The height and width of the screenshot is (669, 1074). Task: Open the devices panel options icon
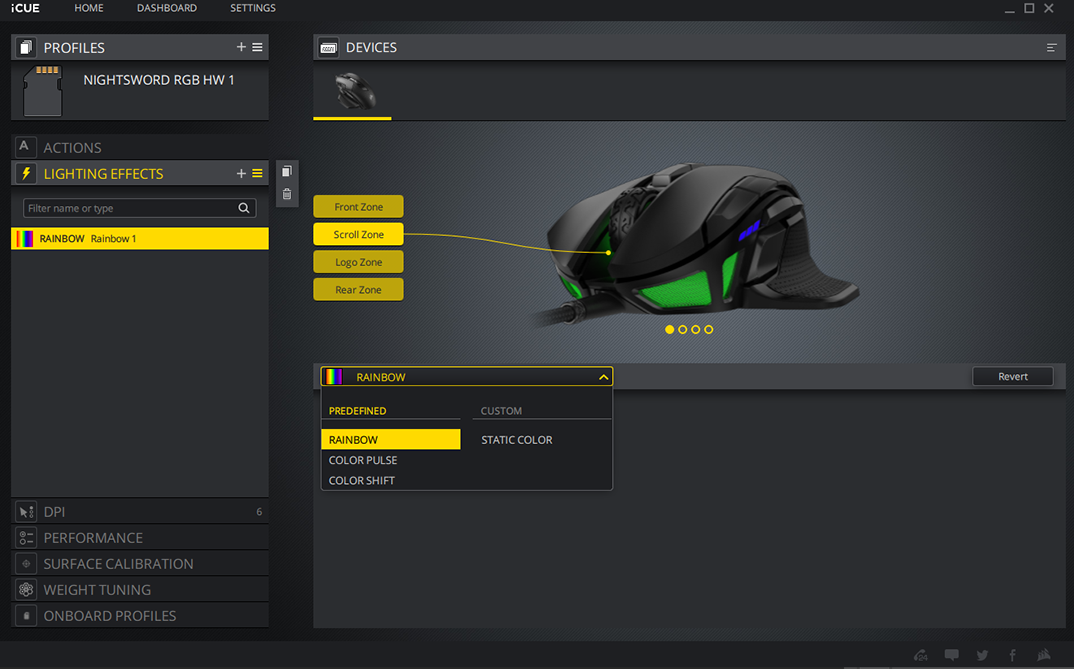coord(1051,48)
